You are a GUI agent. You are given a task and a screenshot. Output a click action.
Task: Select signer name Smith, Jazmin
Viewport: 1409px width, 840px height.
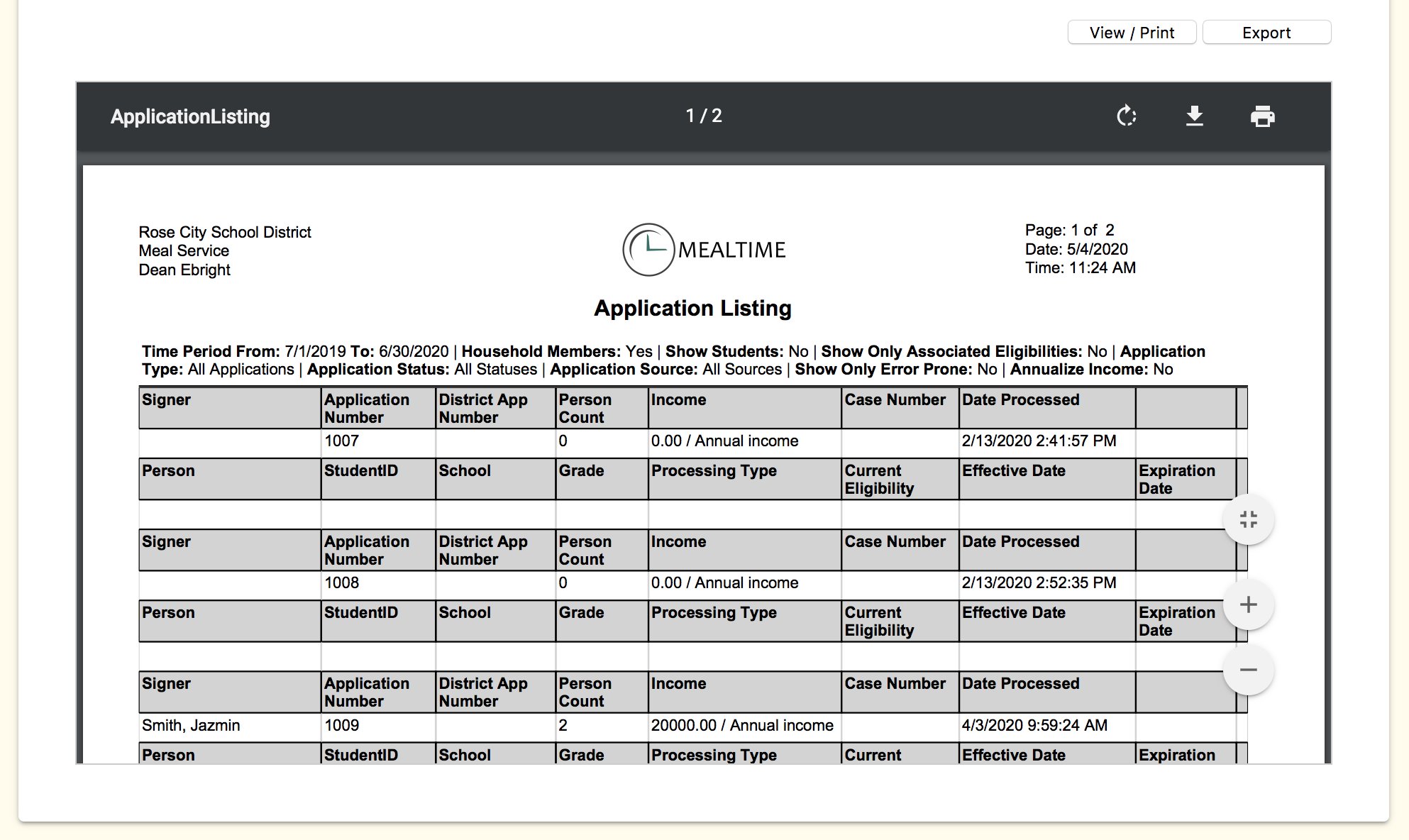pos(191,725)
